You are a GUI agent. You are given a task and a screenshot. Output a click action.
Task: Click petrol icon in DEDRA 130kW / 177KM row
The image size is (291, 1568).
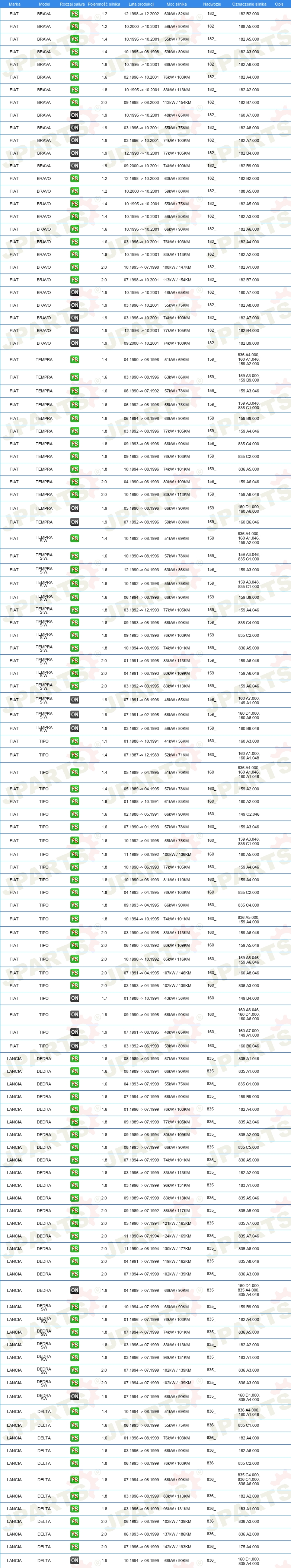[74, 1249]
